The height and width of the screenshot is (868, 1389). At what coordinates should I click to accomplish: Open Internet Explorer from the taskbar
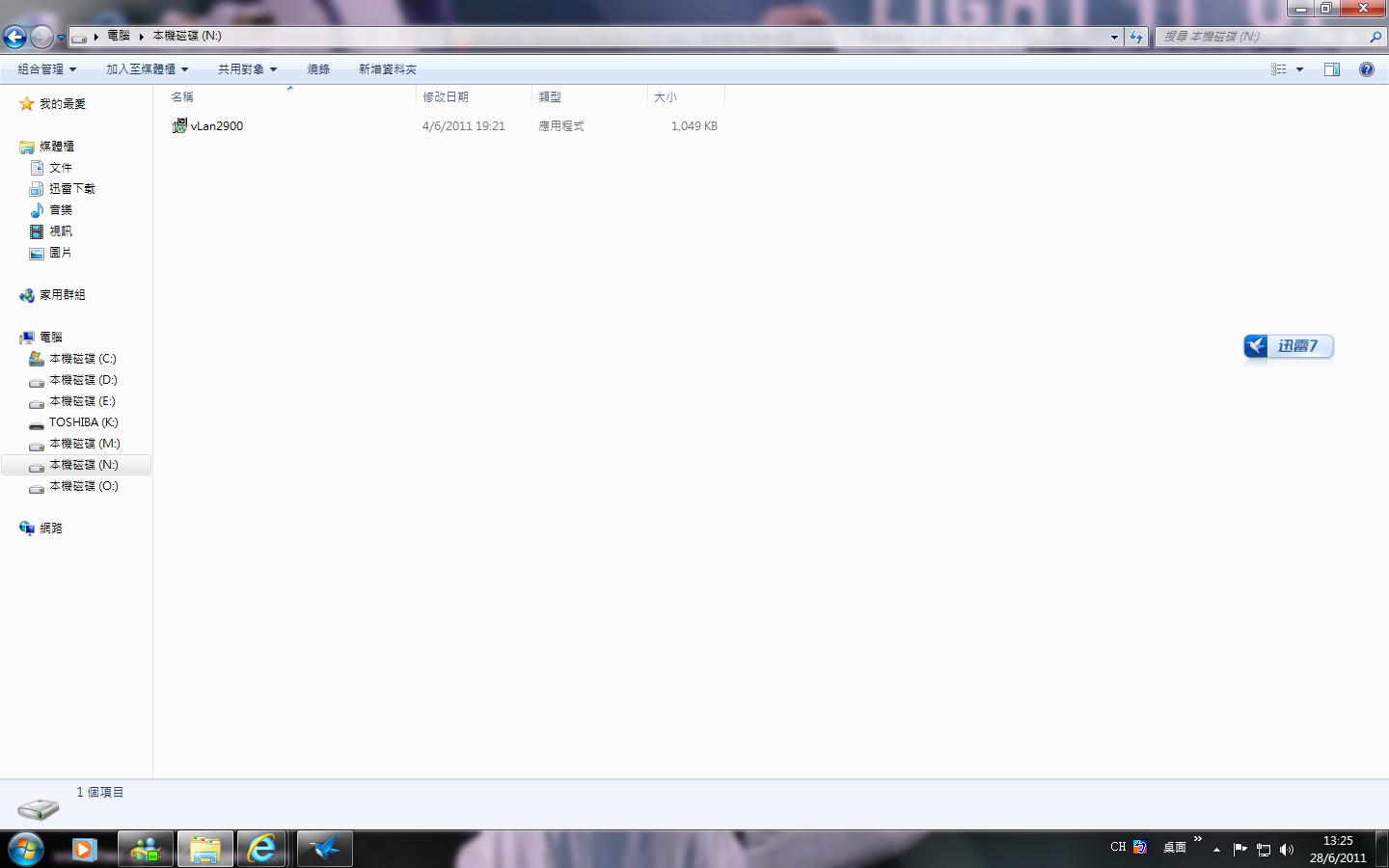261,849
